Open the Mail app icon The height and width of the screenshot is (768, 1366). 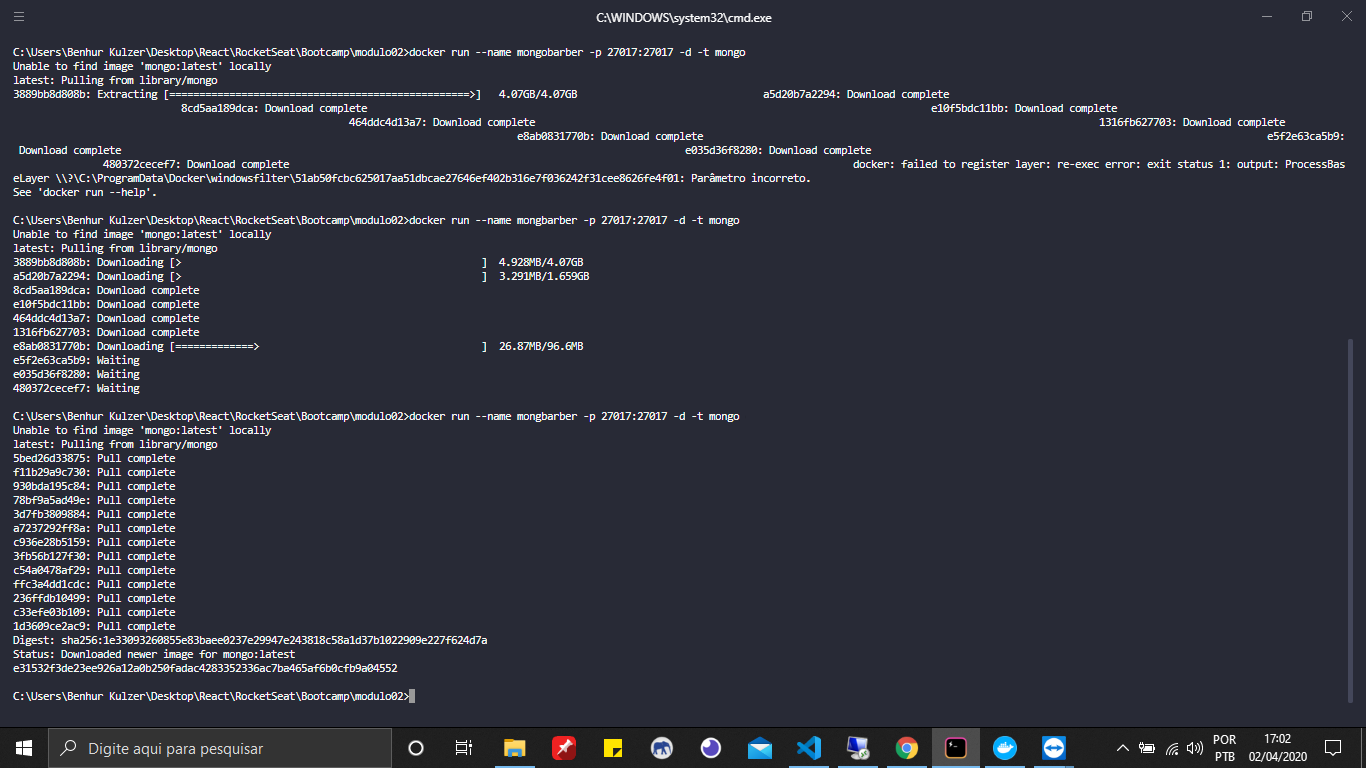[x=759, y=748]
